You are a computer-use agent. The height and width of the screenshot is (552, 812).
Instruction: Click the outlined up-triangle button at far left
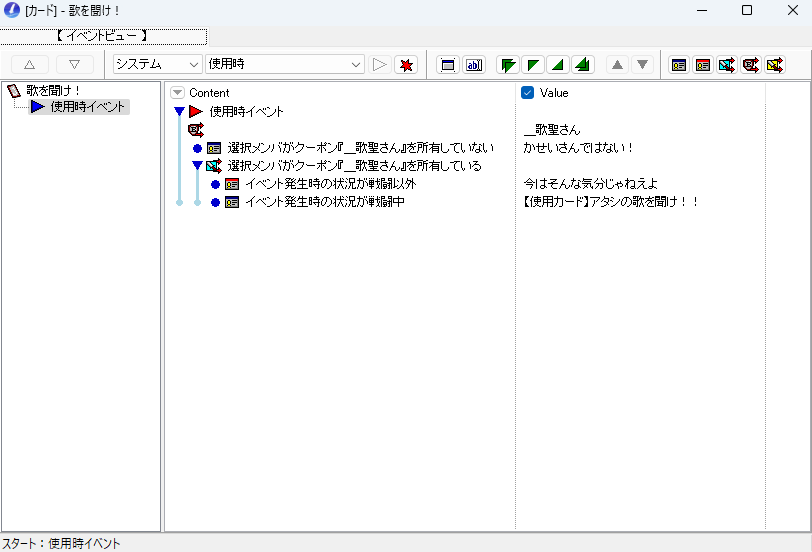click(29, 65)
